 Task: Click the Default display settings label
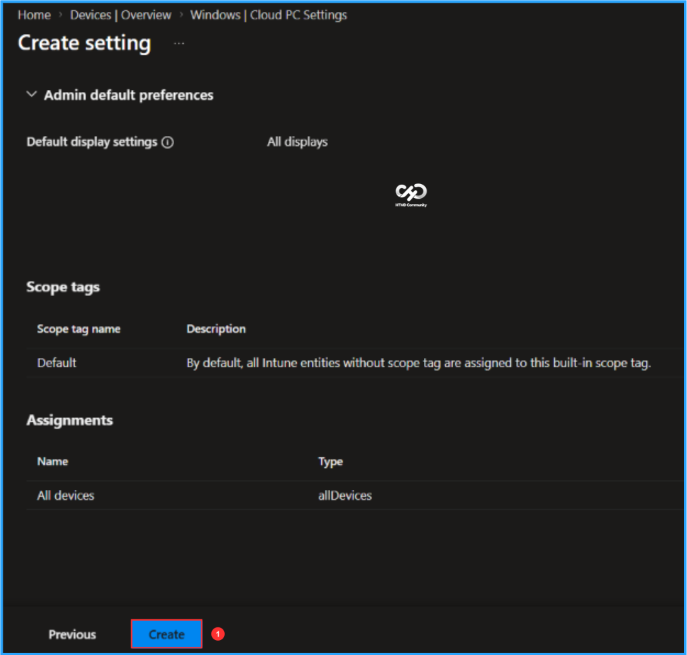92,142
